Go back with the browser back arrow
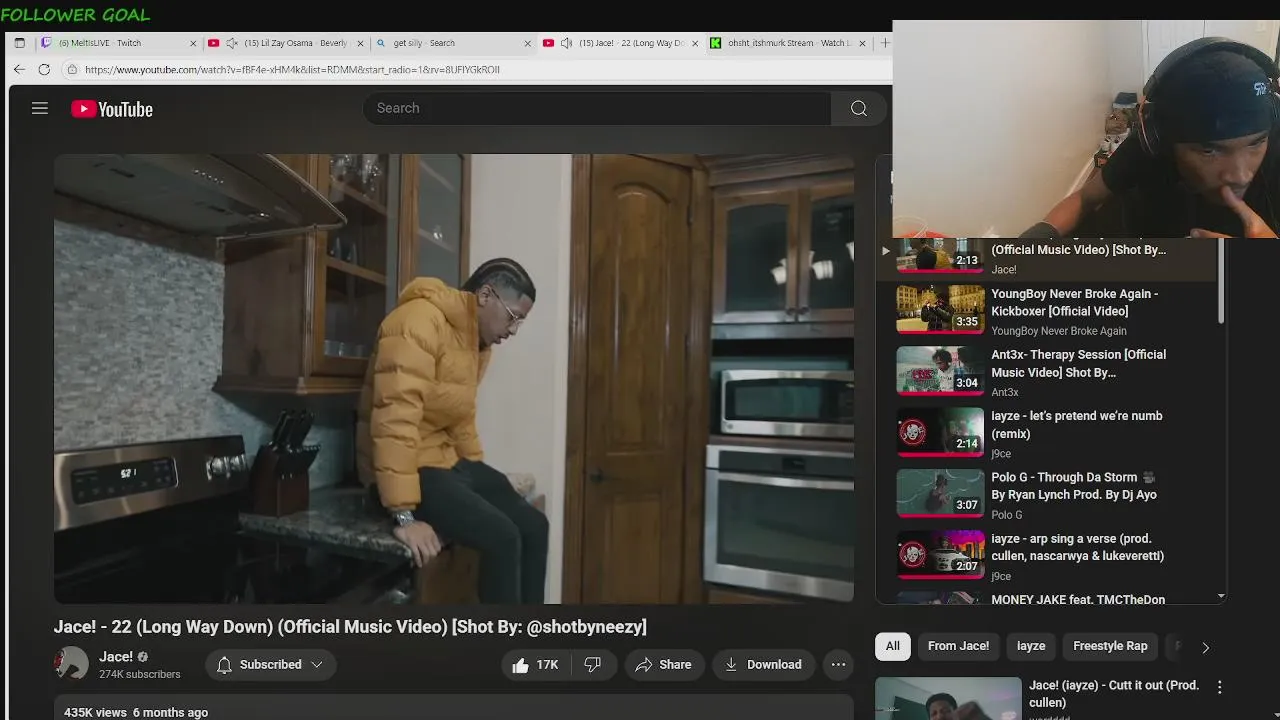Screen dimensions: 1280x720 [x=19, y=69]
